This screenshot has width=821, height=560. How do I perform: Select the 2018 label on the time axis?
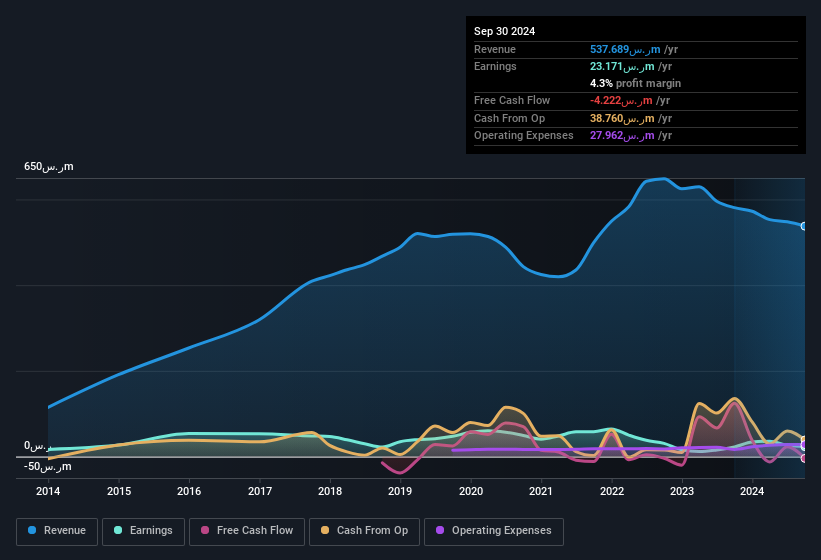[330, 491]
